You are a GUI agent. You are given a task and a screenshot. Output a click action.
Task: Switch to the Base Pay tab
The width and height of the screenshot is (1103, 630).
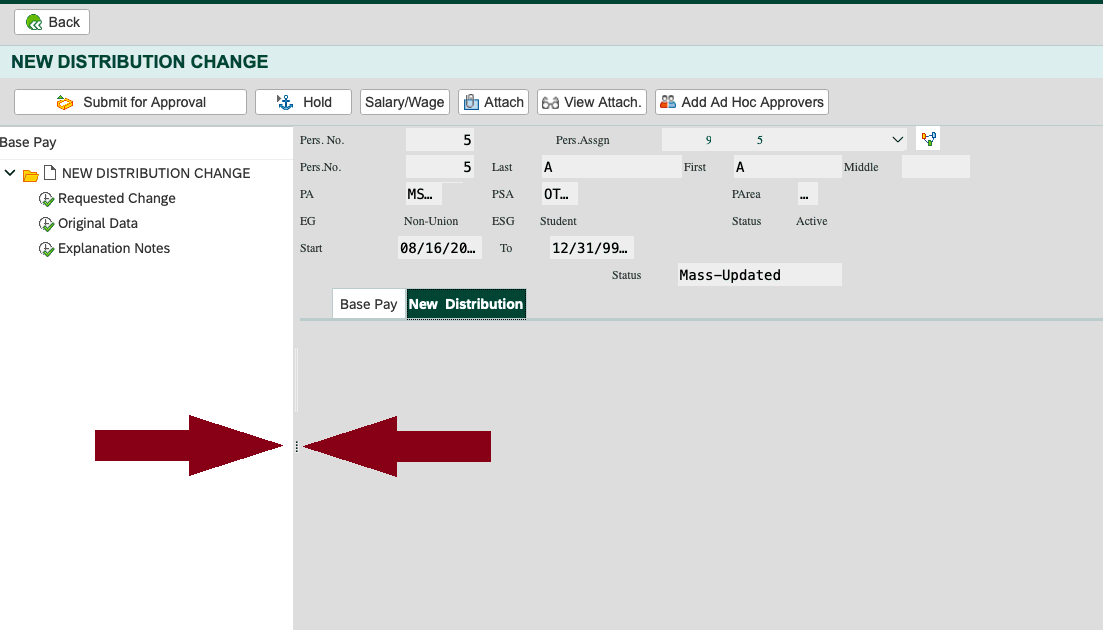coord(368,304)
